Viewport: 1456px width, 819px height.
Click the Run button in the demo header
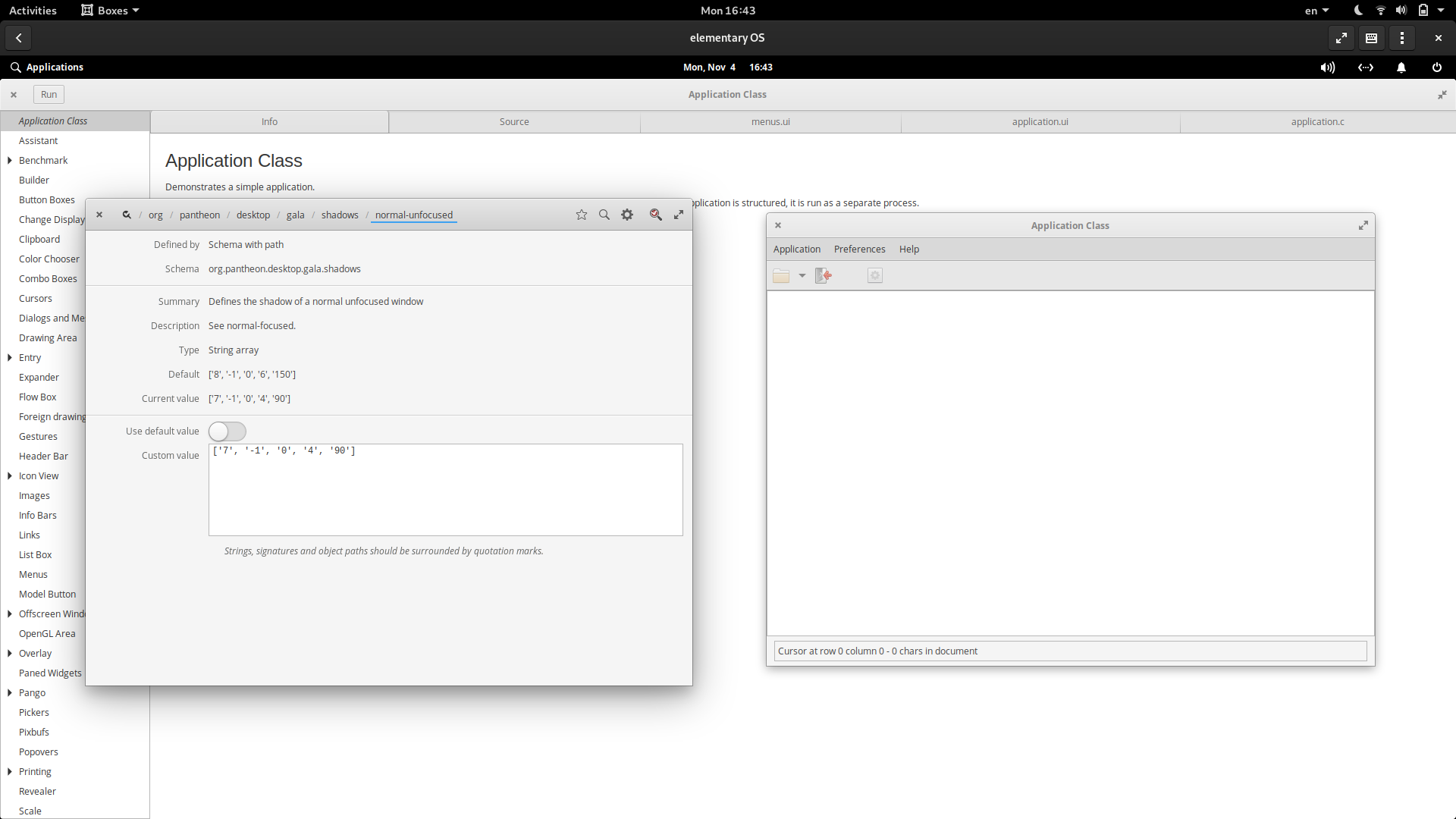49,95
